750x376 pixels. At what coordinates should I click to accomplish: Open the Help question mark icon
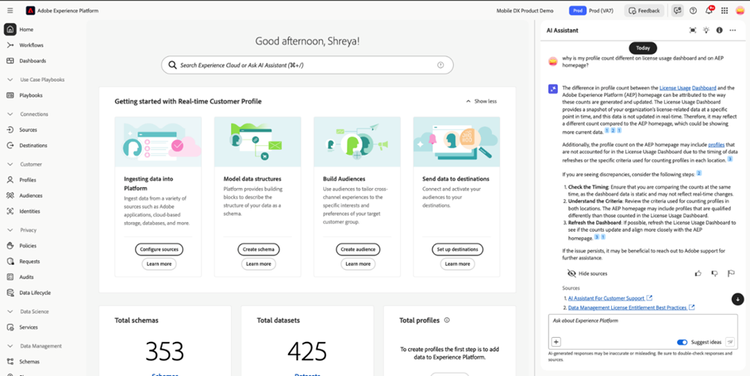point(693,11)
